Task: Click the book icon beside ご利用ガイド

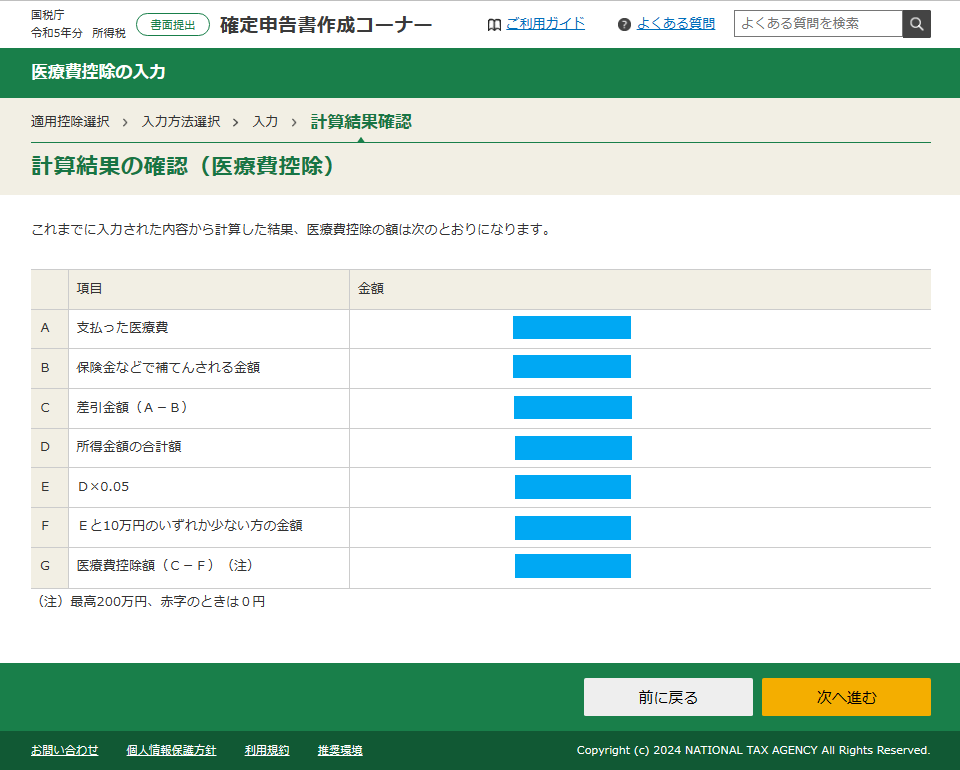Action: (x=494, y=24)
